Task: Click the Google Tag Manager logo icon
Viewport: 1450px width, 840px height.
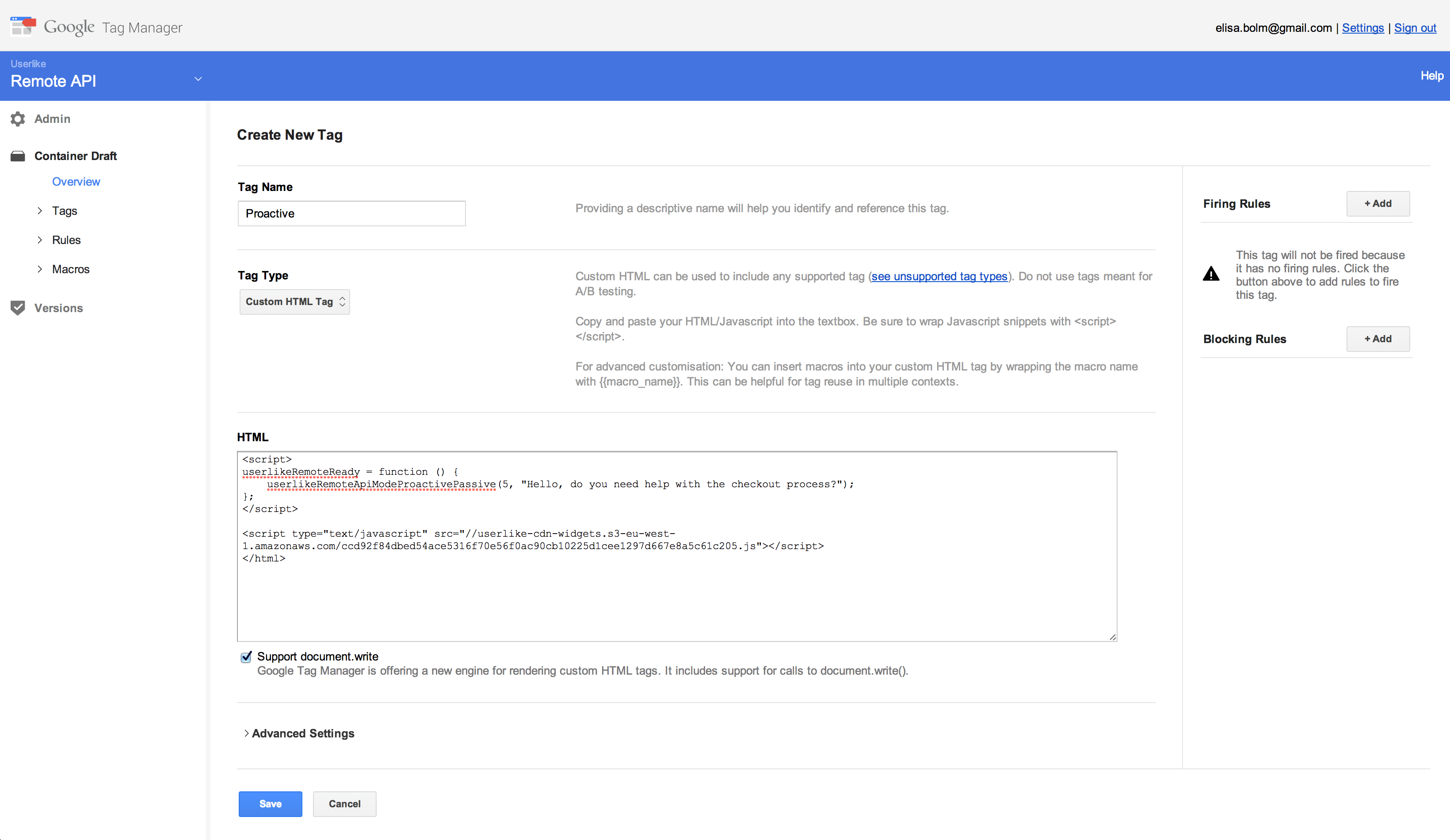Action: [x=23, y=26]
